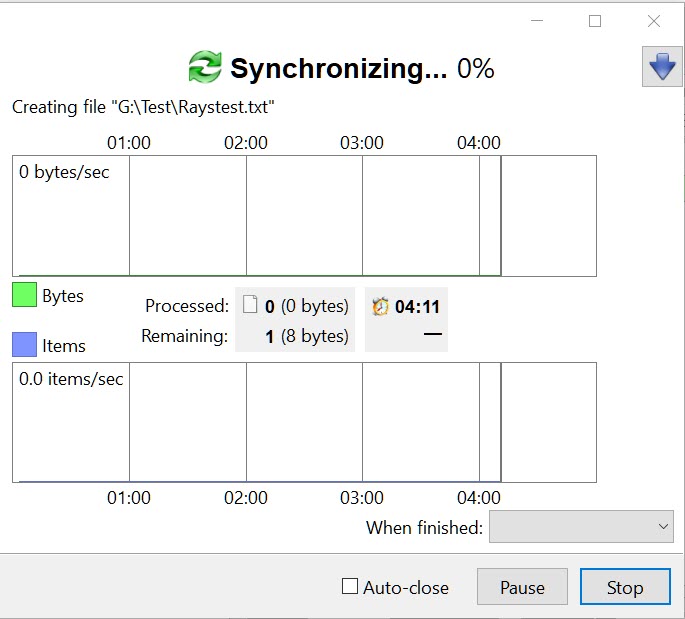Click the green synchronizing arrows icon
685x619 pixels.
click(205, 67)
